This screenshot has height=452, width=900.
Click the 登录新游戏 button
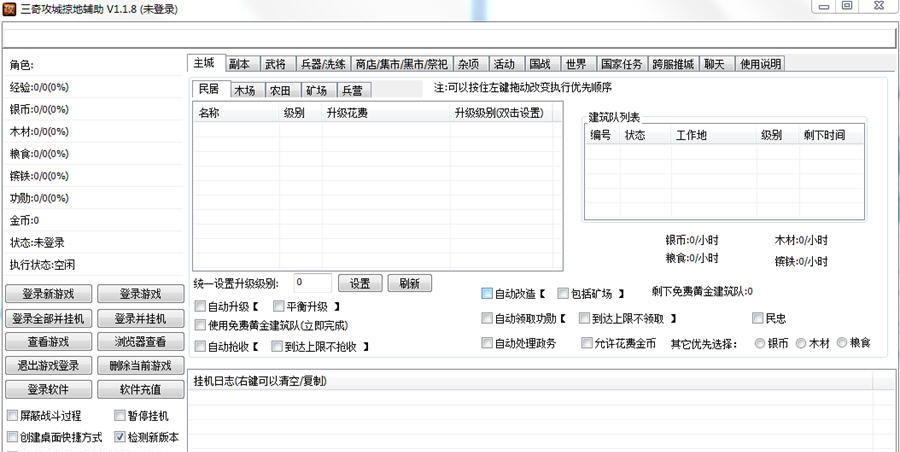coord(48,293)
